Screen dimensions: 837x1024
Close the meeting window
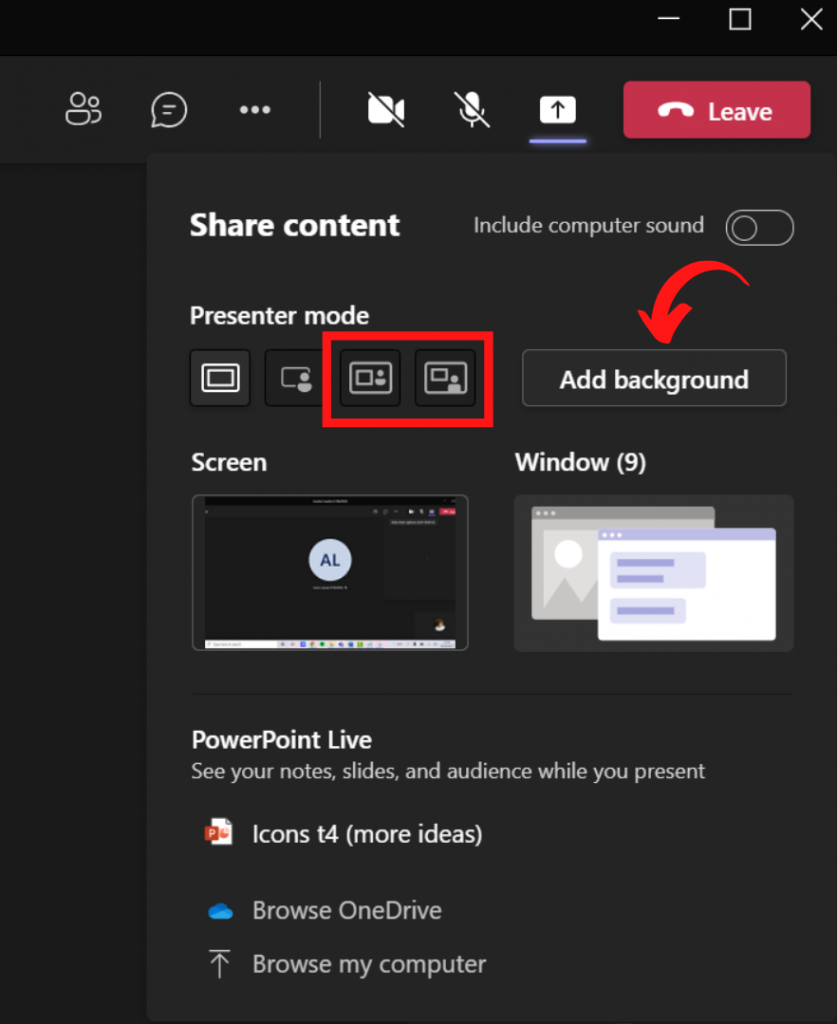pos(812,19)
